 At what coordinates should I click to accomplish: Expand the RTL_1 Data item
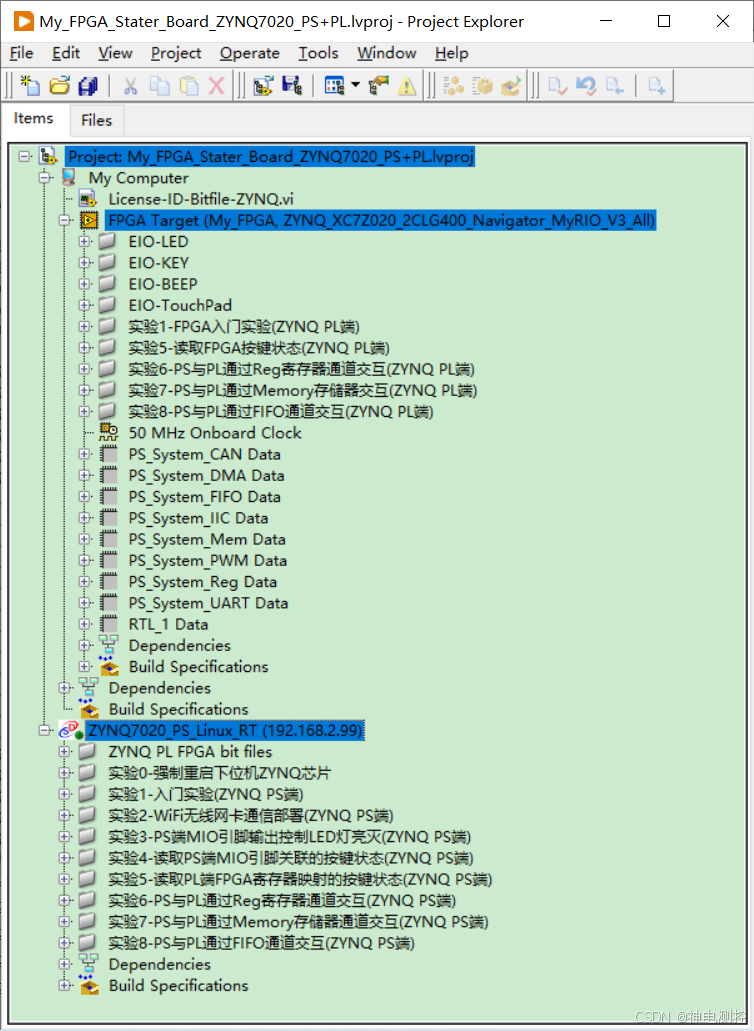point(84,624)
